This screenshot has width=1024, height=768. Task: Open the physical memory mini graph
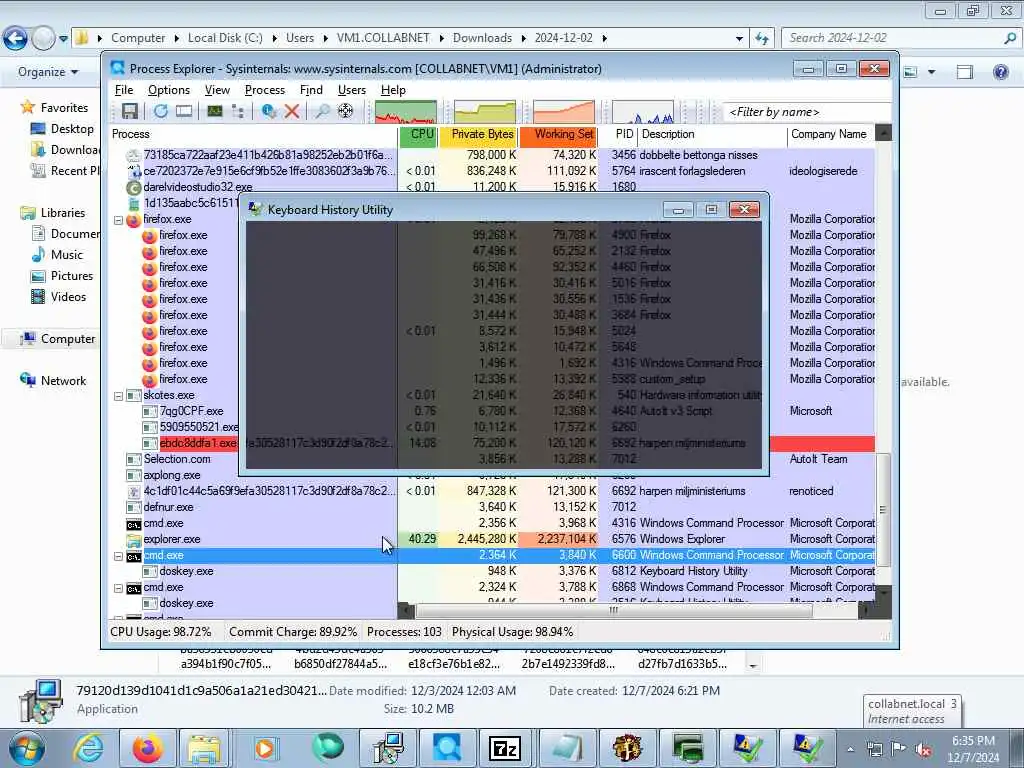click(x=564, y=112)
